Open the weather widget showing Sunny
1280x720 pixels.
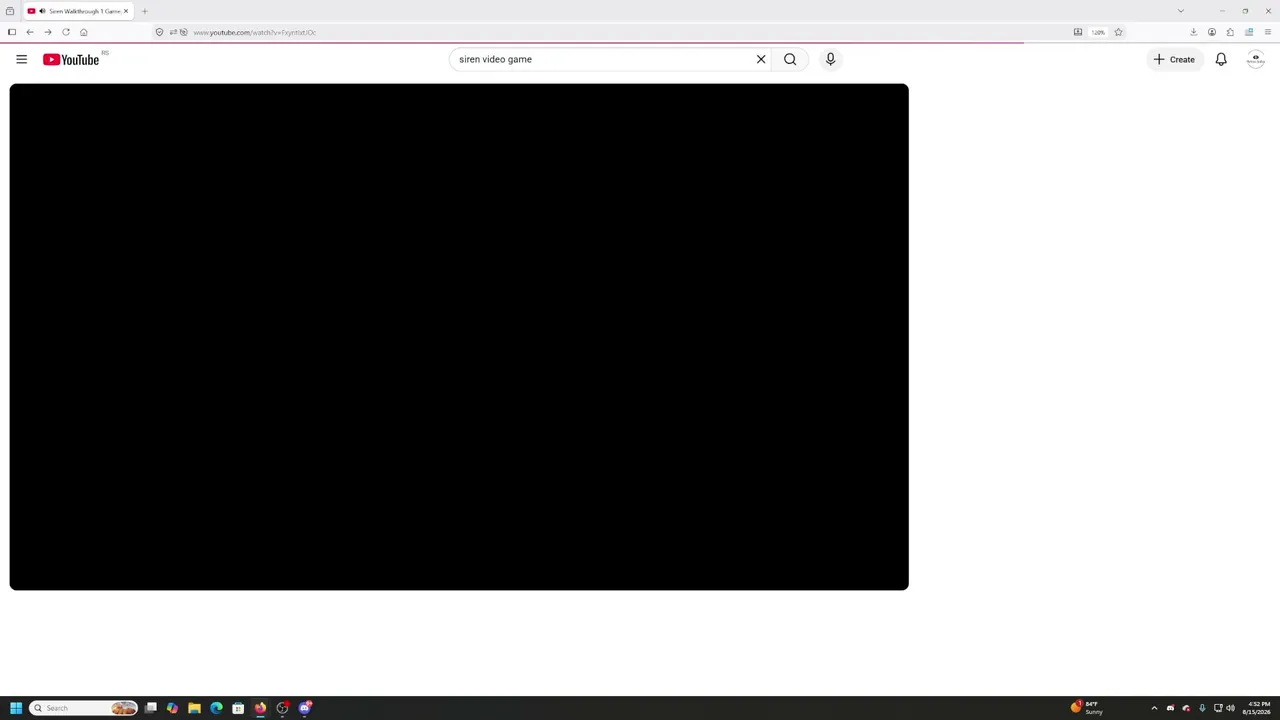pos(1088,708)
